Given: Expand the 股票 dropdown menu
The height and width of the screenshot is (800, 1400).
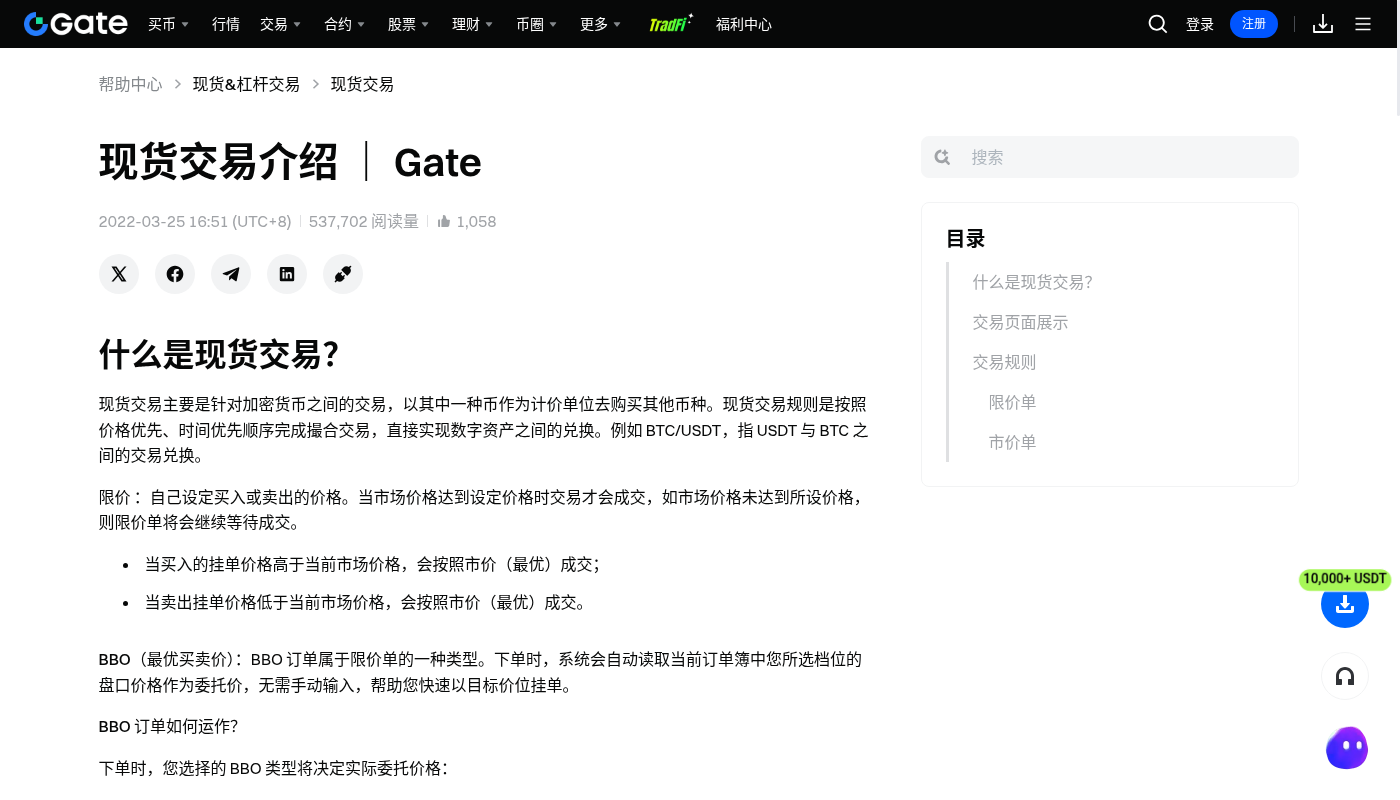Looking at the screenshot, I should [409, 24].
